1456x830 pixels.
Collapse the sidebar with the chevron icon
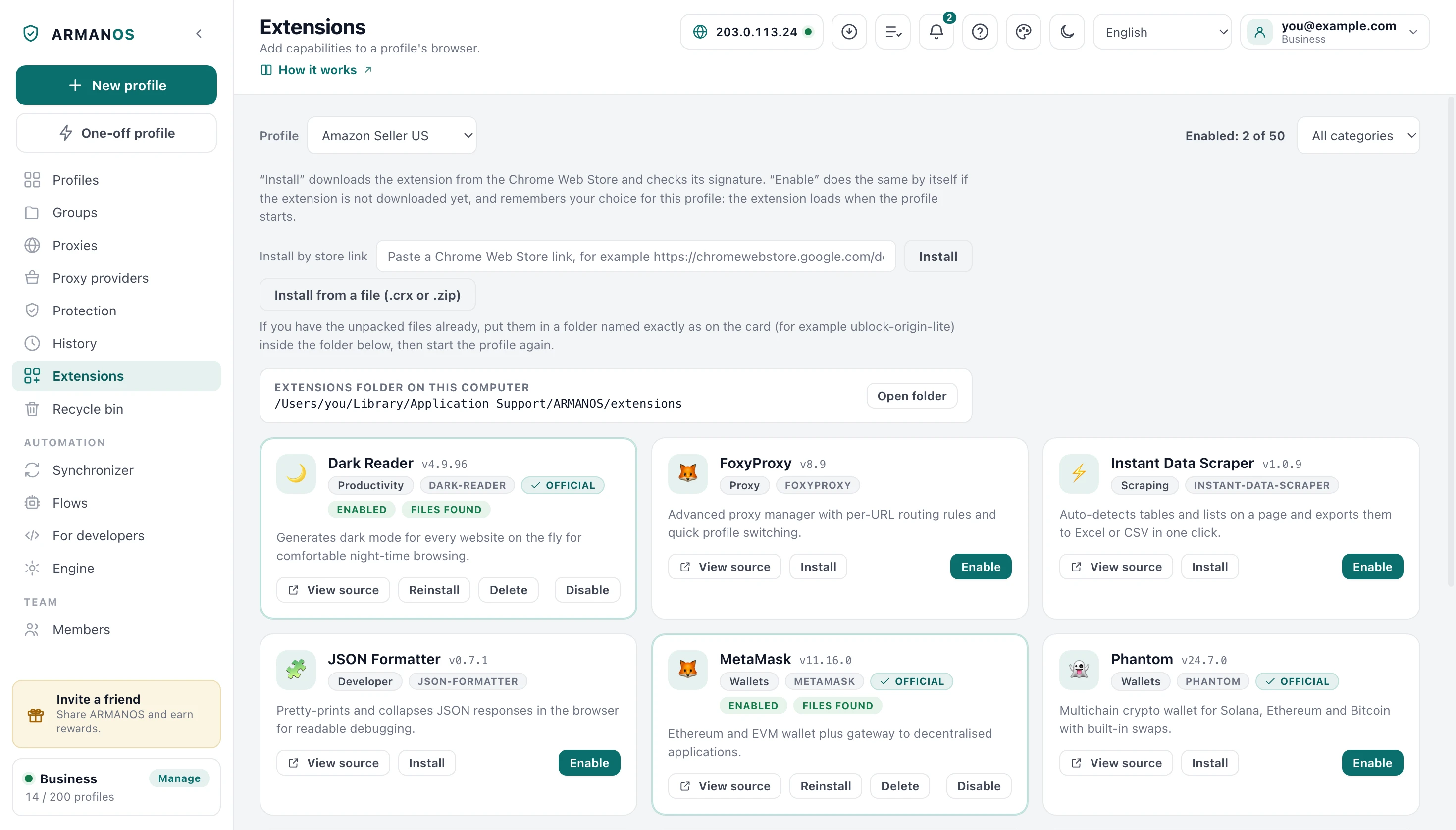[x=199, y=34]
